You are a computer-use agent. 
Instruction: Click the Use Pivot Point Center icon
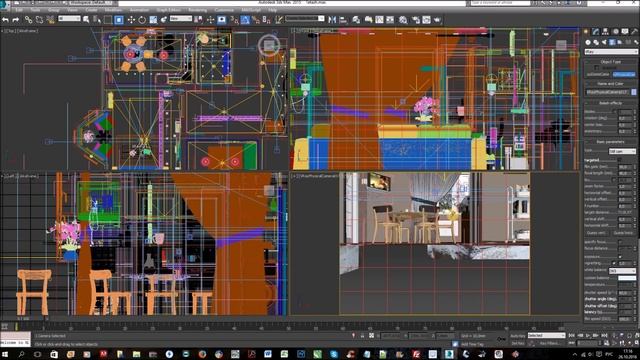point(198,19)
